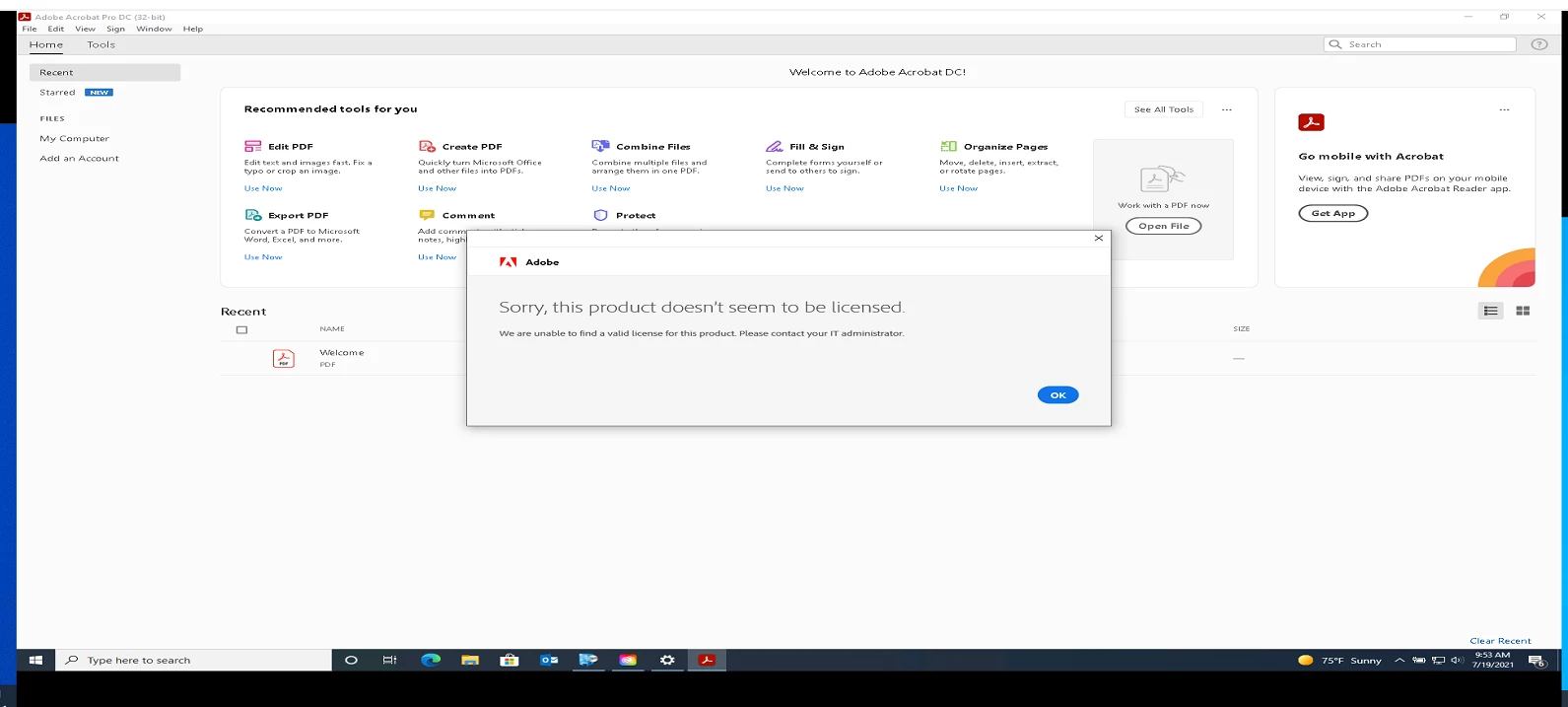The width and height of the screenshot is (1568, 707).
Task: Click the Combine Files tool icon
Action: point(600,146)
